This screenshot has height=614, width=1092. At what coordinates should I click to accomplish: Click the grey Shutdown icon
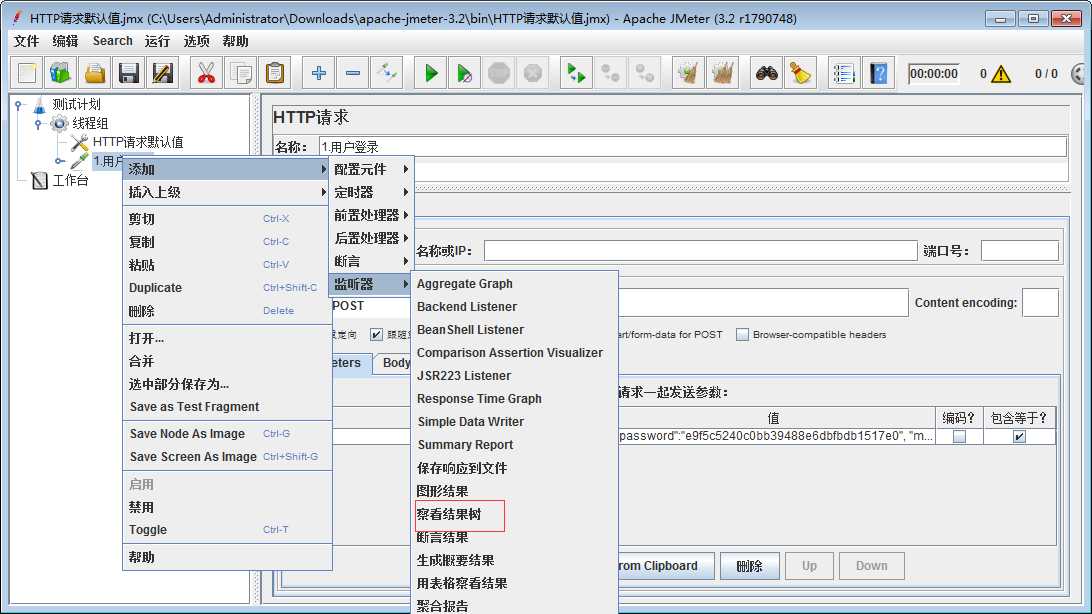(533, 73)
